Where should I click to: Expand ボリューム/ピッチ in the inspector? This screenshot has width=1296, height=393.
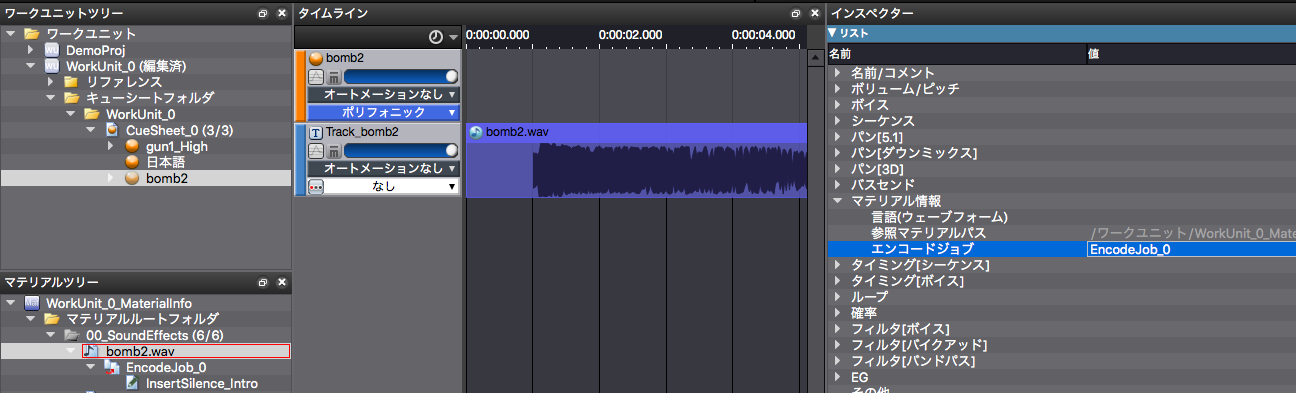[x=837, y=89]
